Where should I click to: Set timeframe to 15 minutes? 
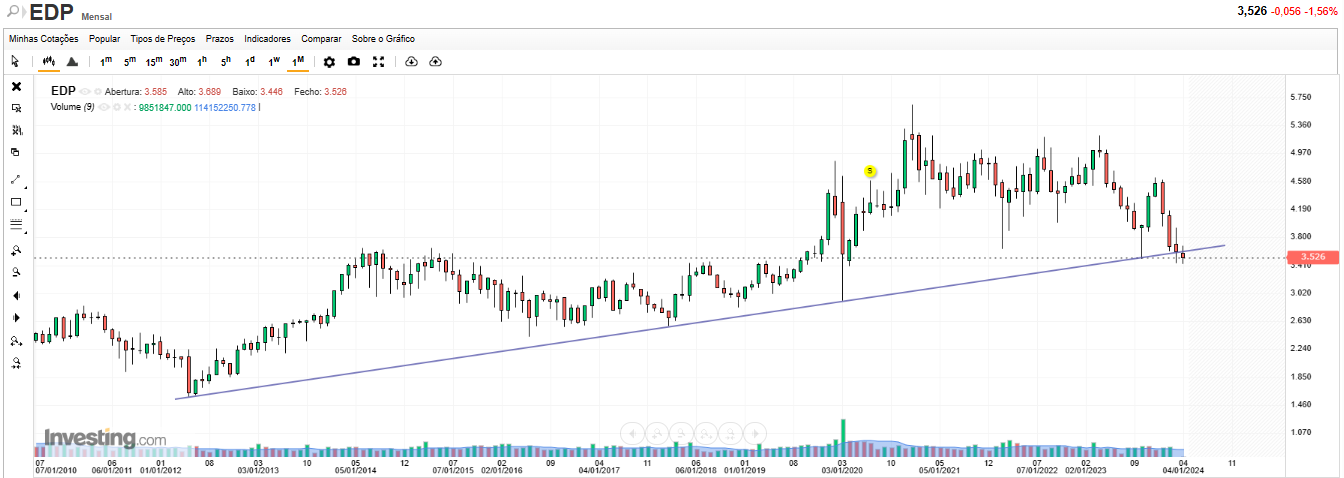click(x=154, y=62)
